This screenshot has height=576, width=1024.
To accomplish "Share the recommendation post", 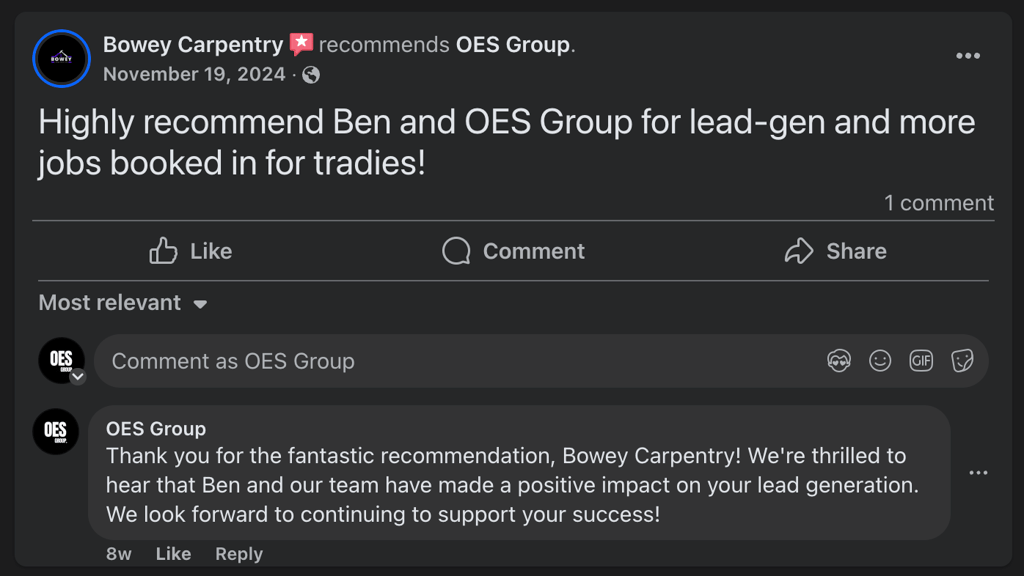I will tap(835, 251).
